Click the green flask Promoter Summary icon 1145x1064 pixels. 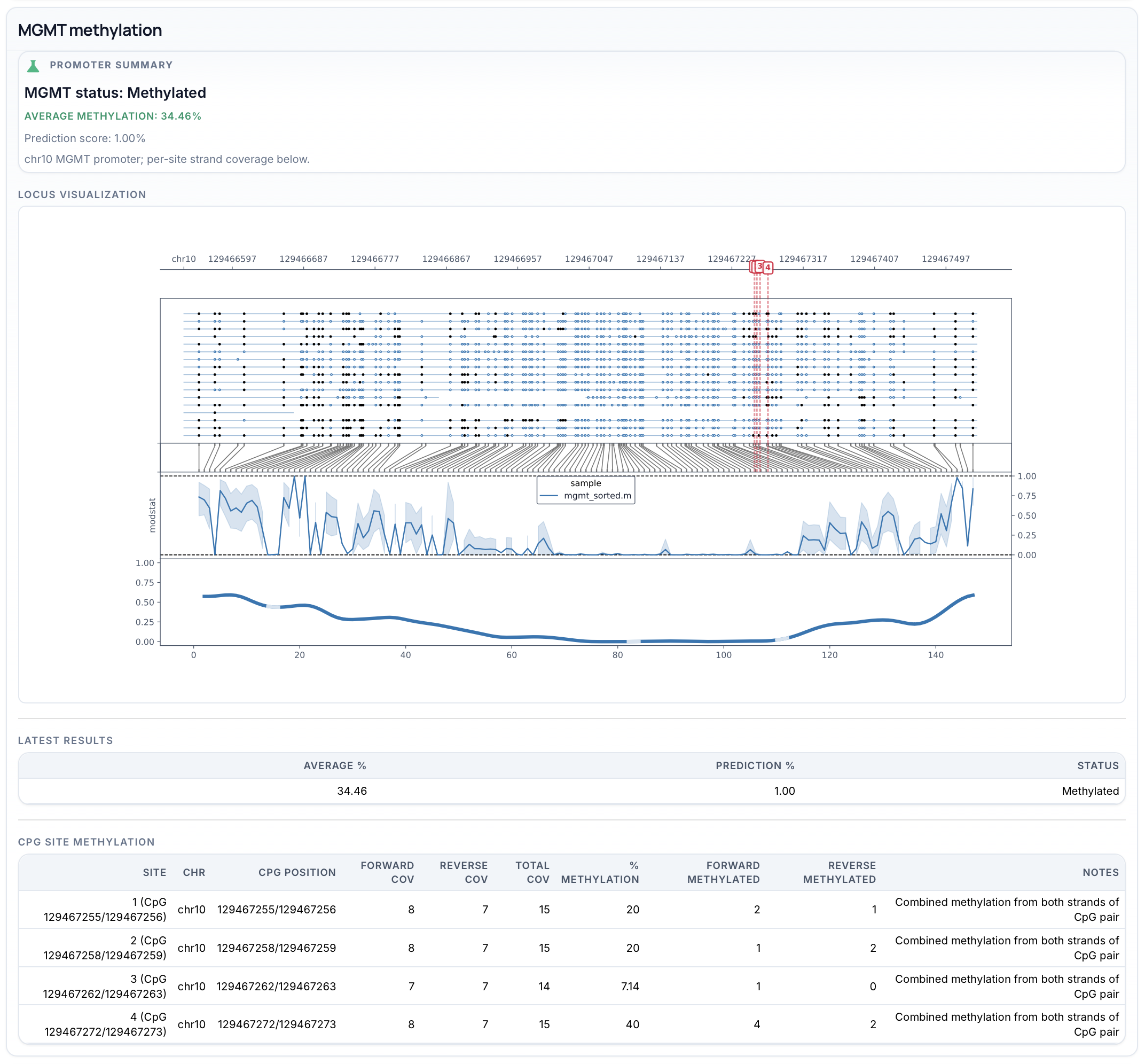pyautogui.click(x=33, y=65)
